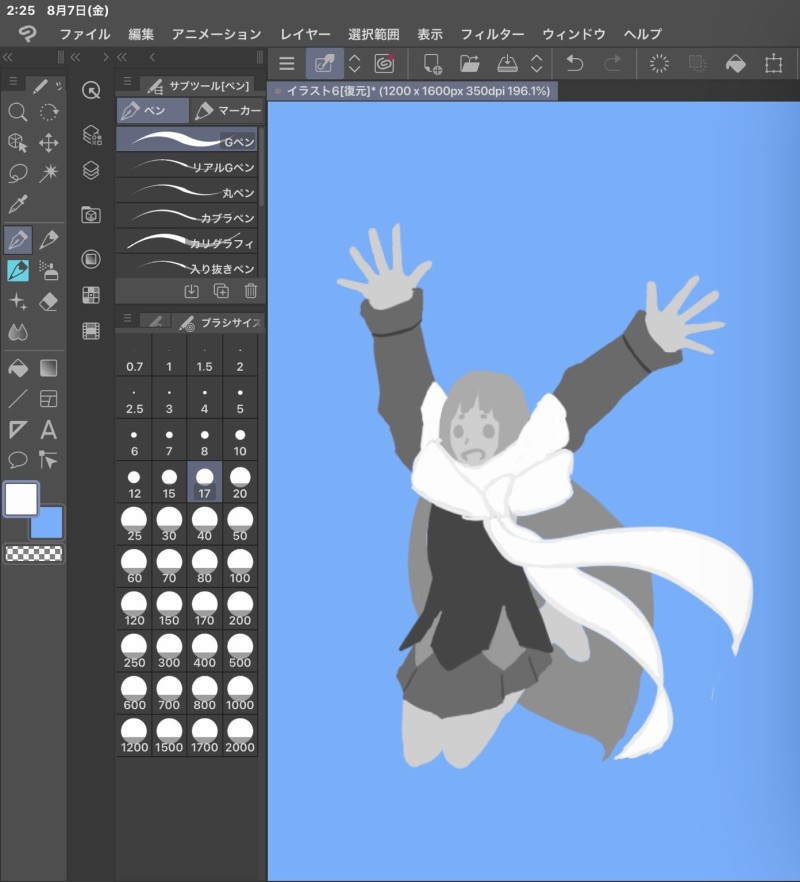Toggle the touch gesture mode button
The width and height of the screenshot is (800, 882).
(324, 64)
